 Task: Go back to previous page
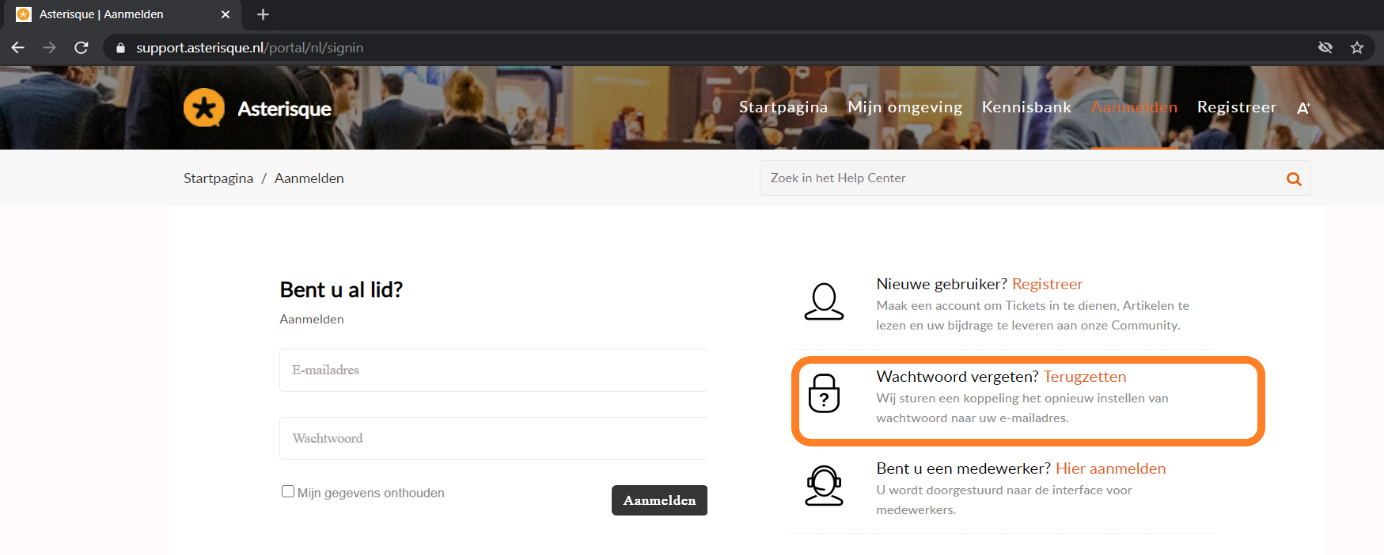point(18,47)
